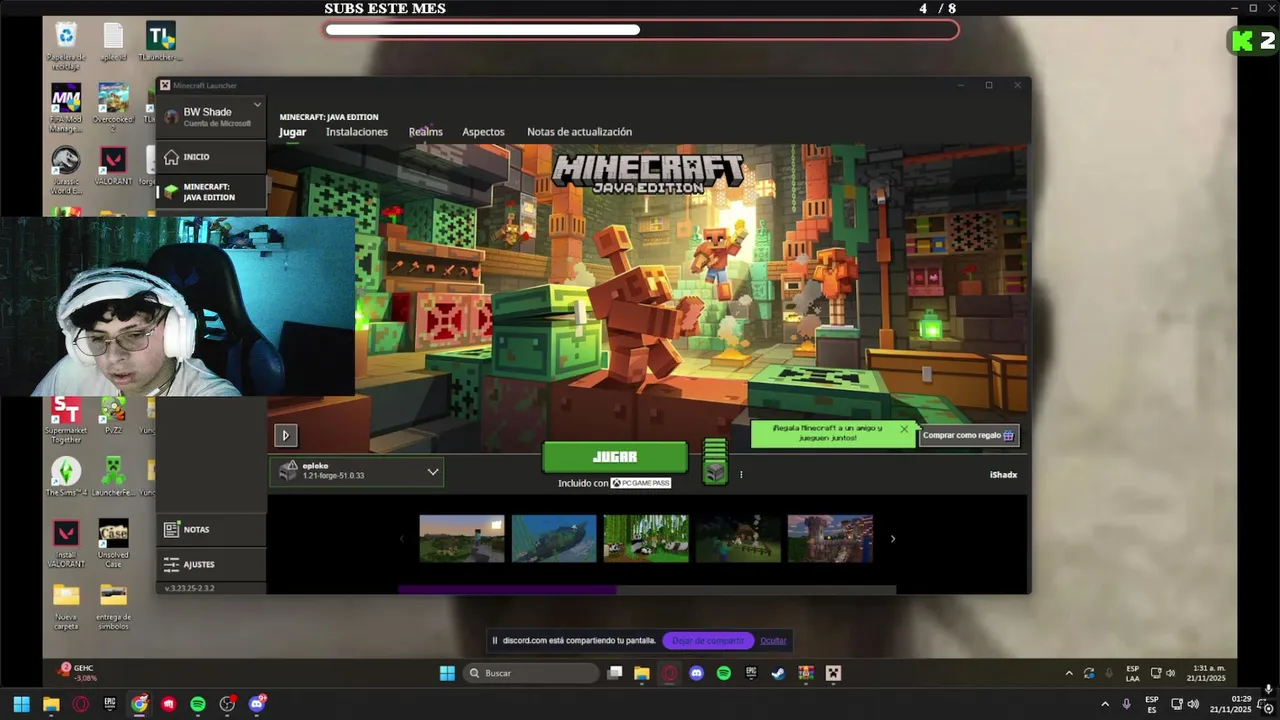Open WinRAR from the shared-screen taskbar
This screenshot has width=1280, height=720.
(806, 673)
